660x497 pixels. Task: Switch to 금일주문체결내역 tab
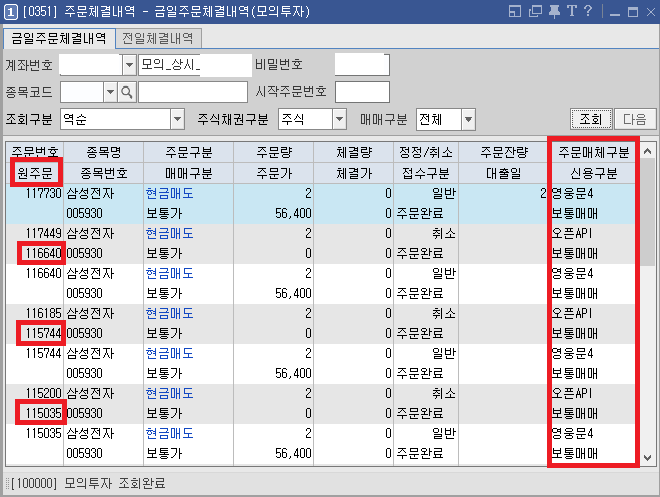pyautogui.click(x=59, y=38)
